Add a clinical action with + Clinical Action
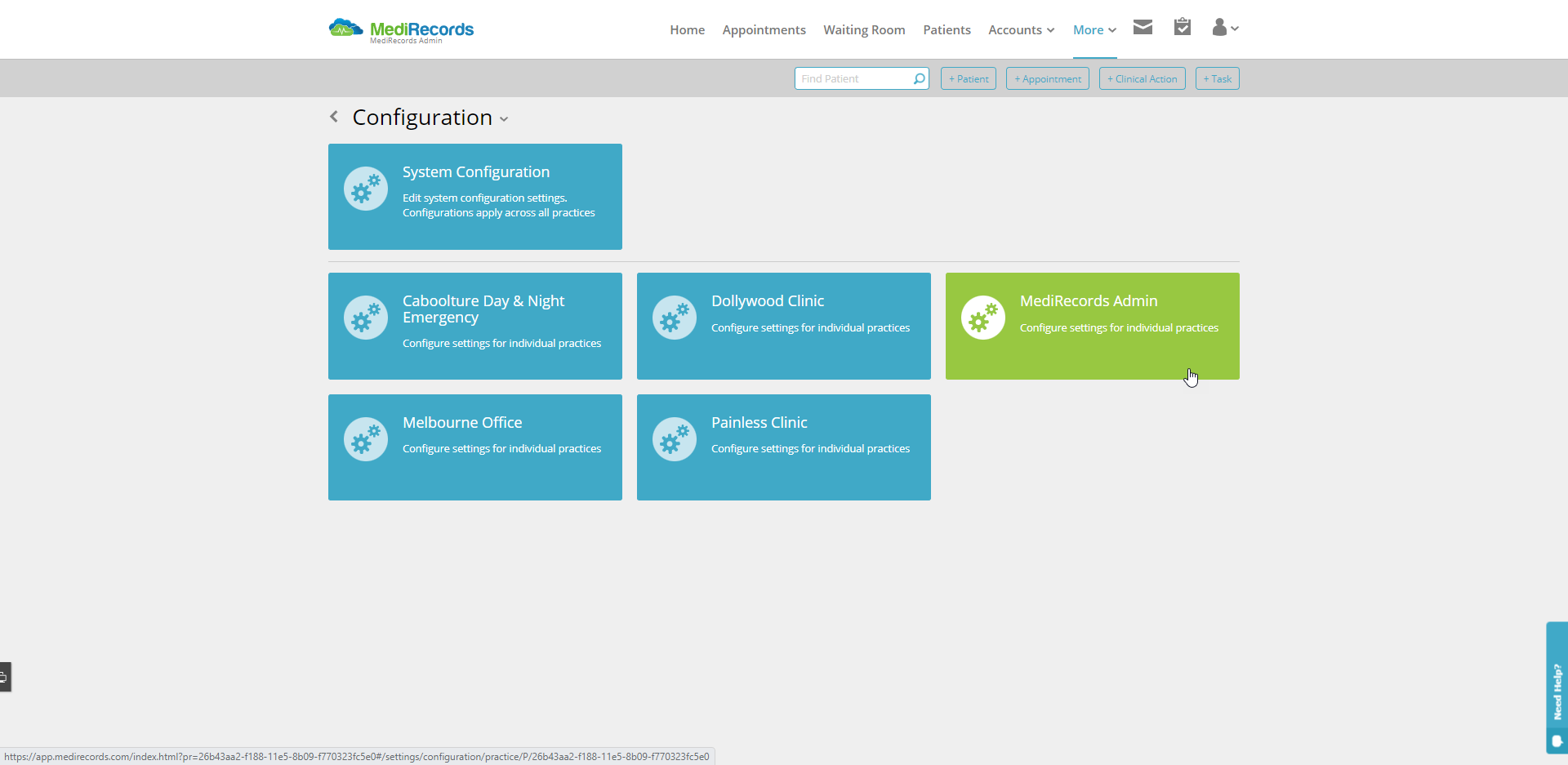1568x765 pixels. tap(1143, 78)
